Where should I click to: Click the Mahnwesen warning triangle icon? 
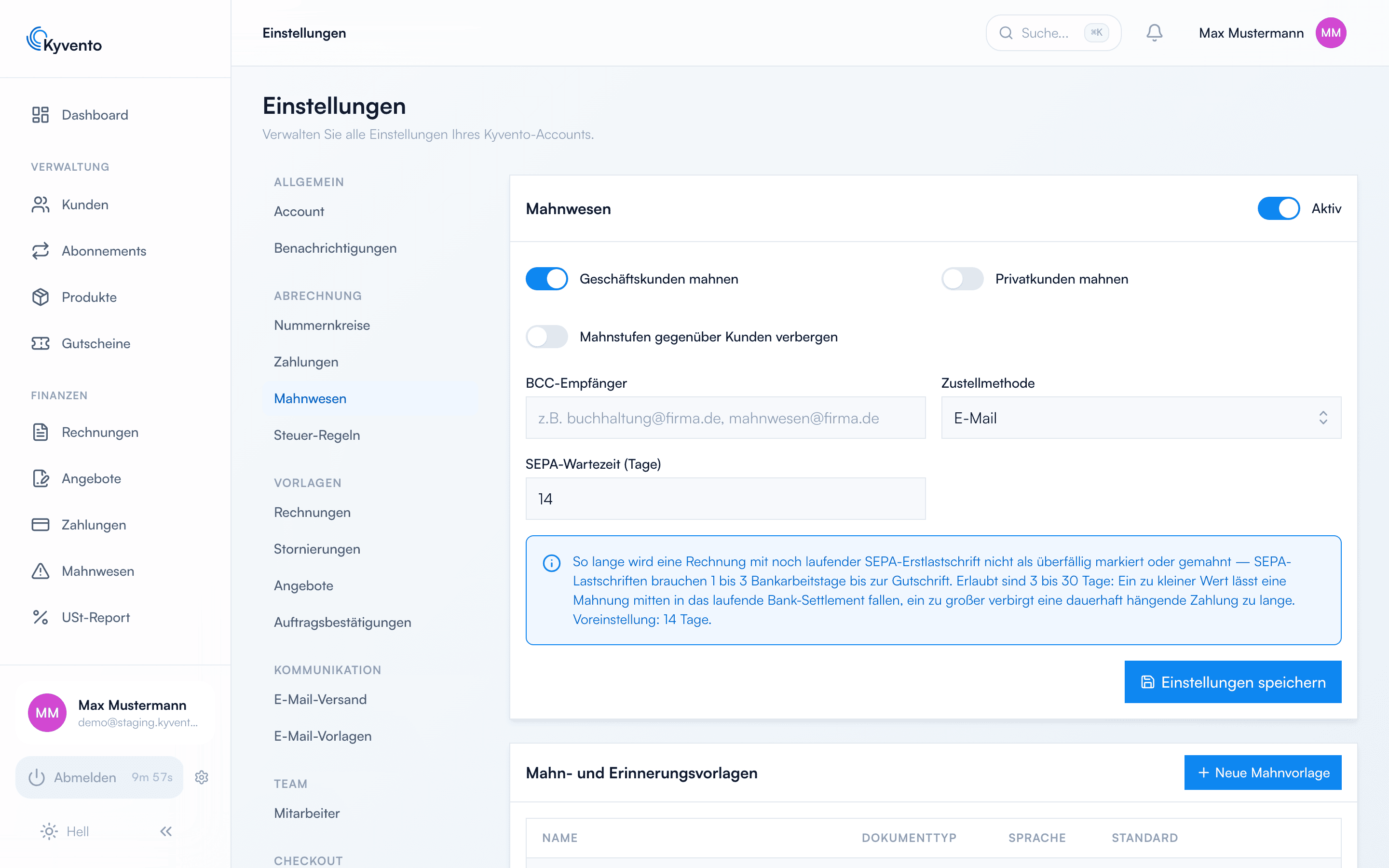(x=40, y=571)
